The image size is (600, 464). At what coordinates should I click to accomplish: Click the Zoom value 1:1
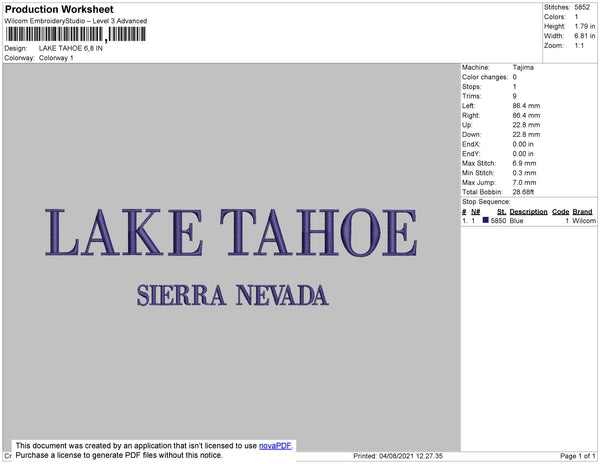(579, 46)
